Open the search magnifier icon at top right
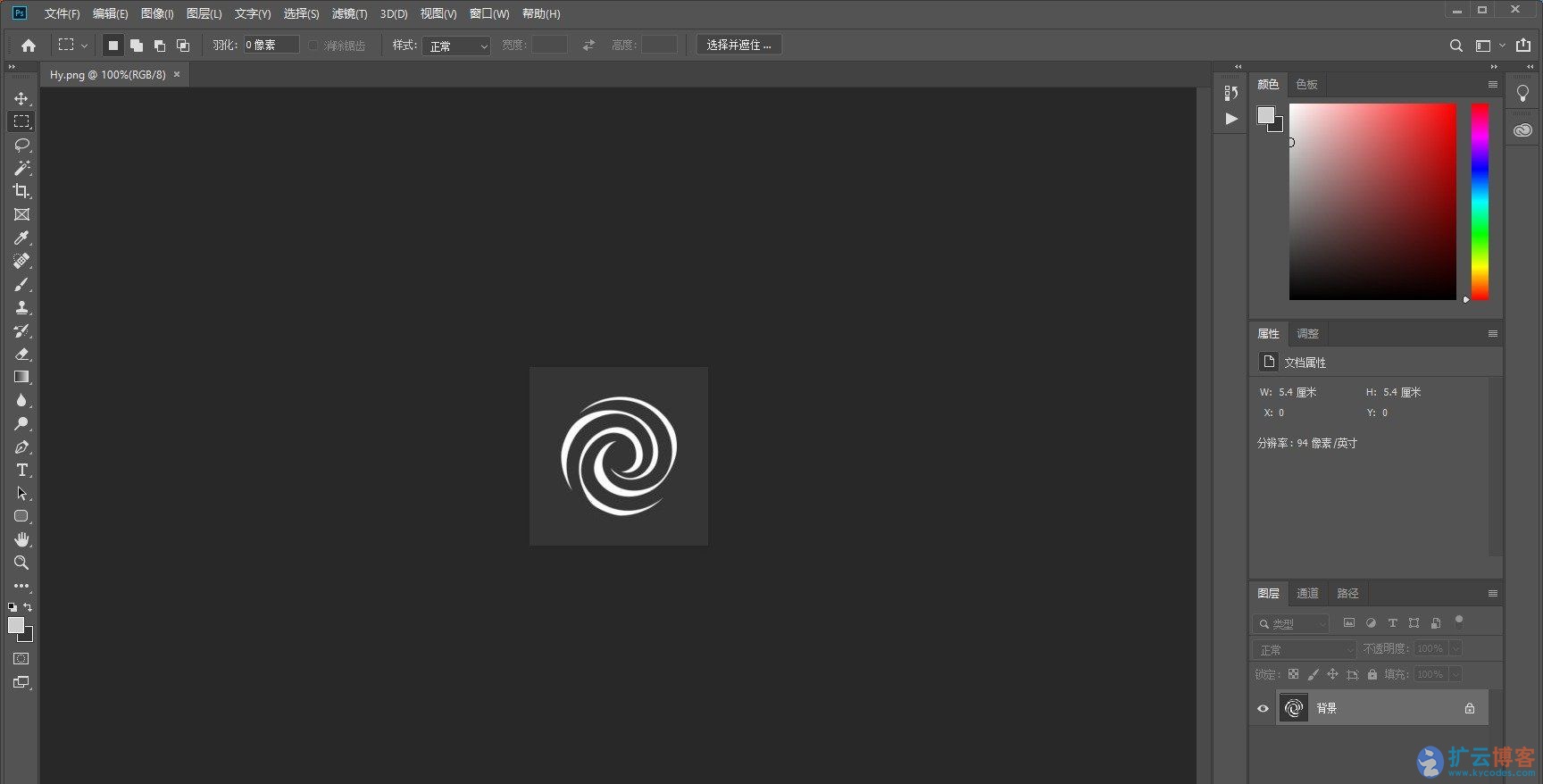The image size is (1543, 784). pos(1455,46)
